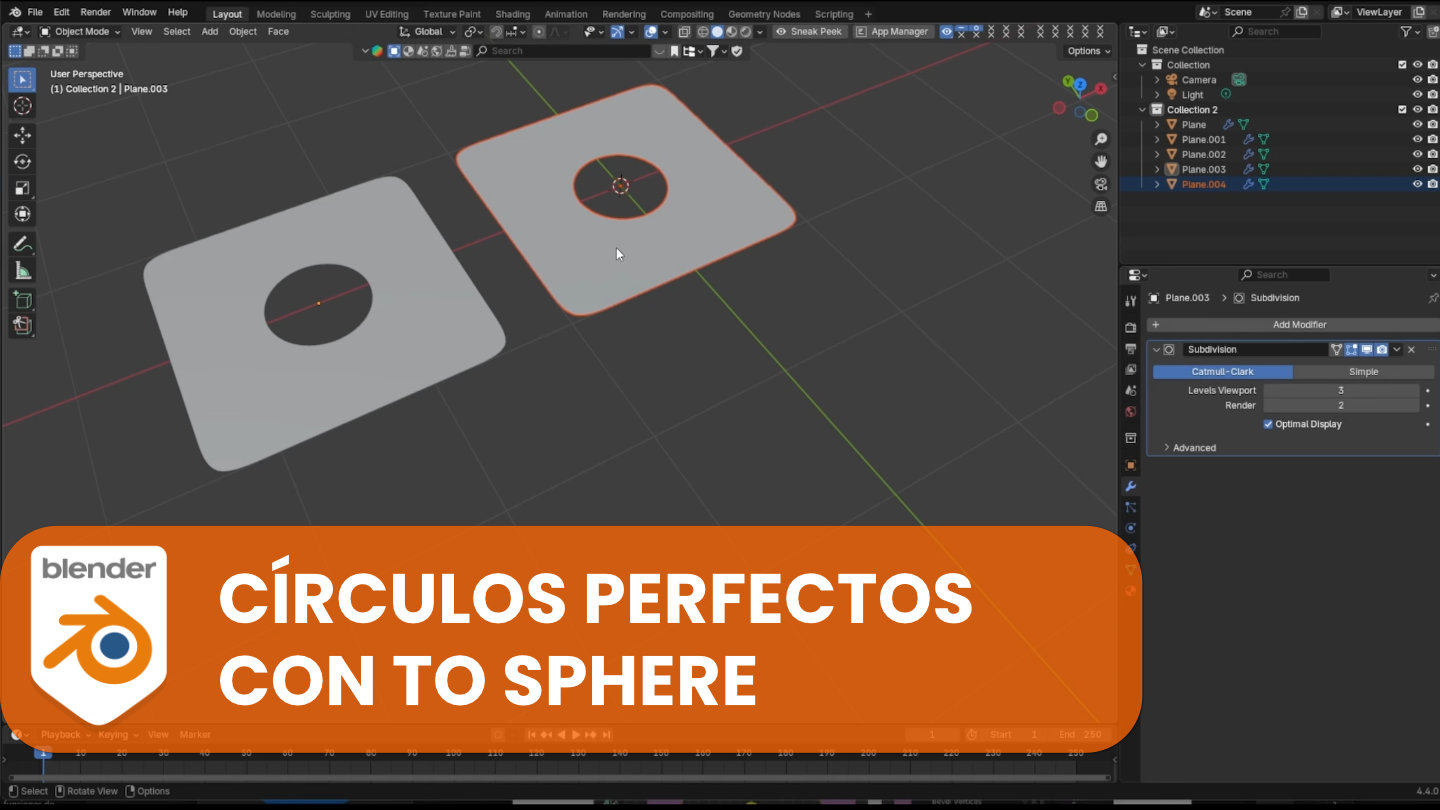Open the Object properties tab

1131,465
